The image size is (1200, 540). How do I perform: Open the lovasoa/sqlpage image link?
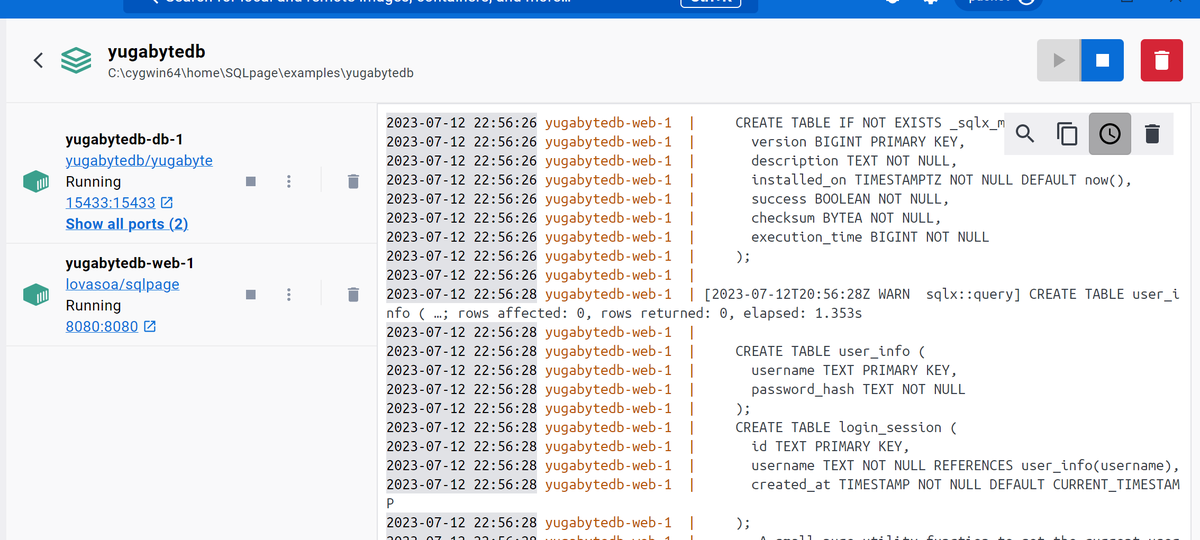(x=122, y=284)
